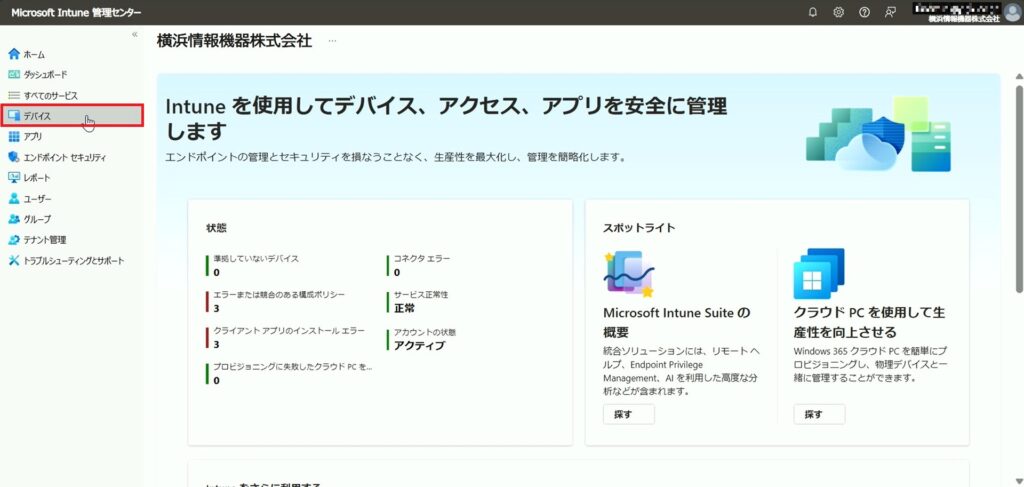The width and height of the screenshot is (1024, 487).
Task: Click the Reports icon in sidebar
Action: pyautogui.click(x=14, y=178)
